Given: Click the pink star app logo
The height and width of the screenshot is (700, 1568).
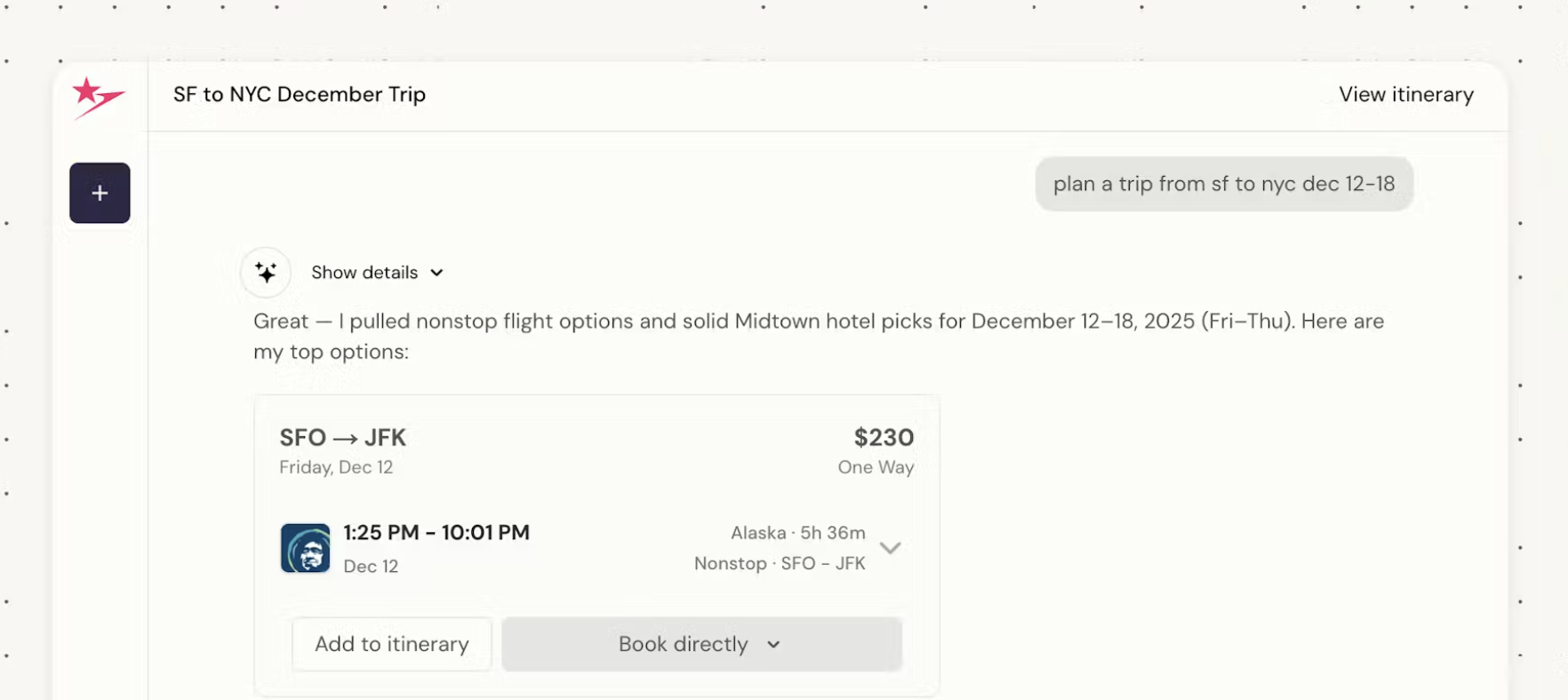Looking at the screenshot, I should tap(97, 96).
